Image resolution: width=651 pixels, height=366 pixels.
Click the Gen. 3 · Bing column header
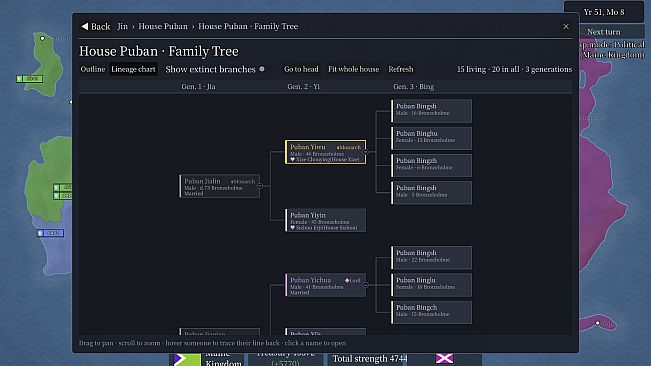point(414,87)
